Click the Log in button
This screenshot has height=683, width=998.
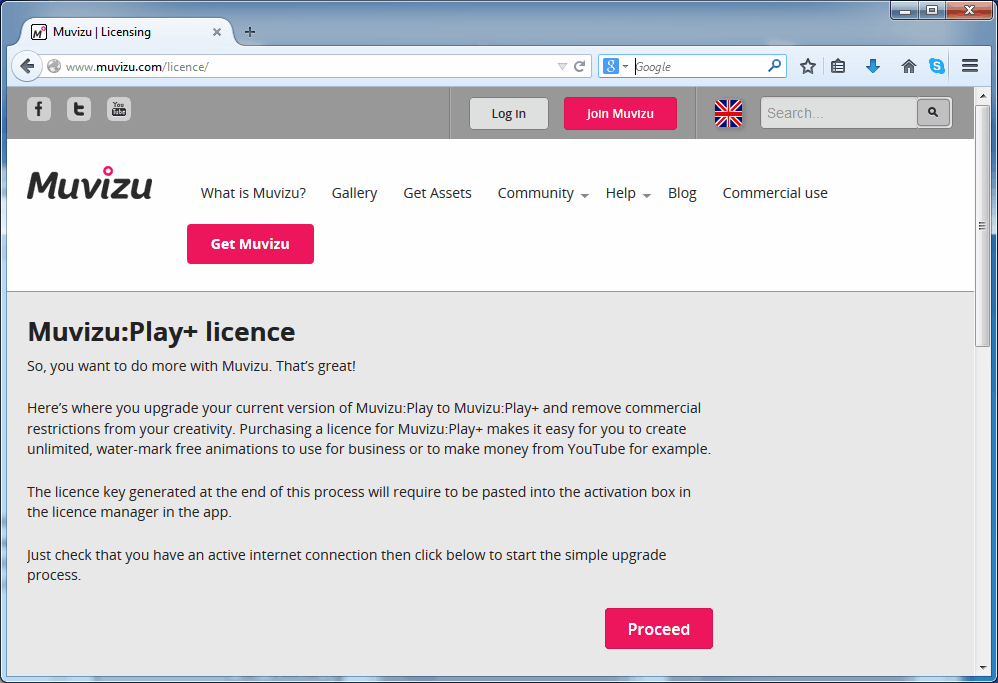click(x=509, y=113)
